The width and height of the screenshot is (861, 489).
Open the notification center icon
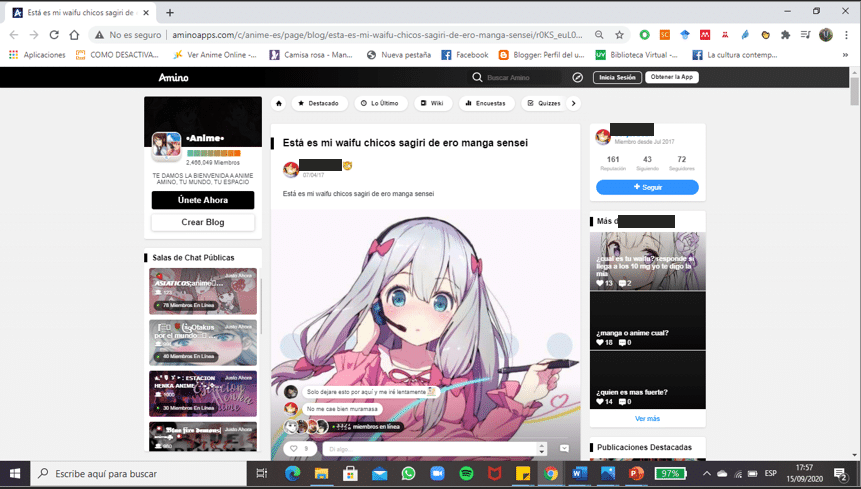[840, 473]
